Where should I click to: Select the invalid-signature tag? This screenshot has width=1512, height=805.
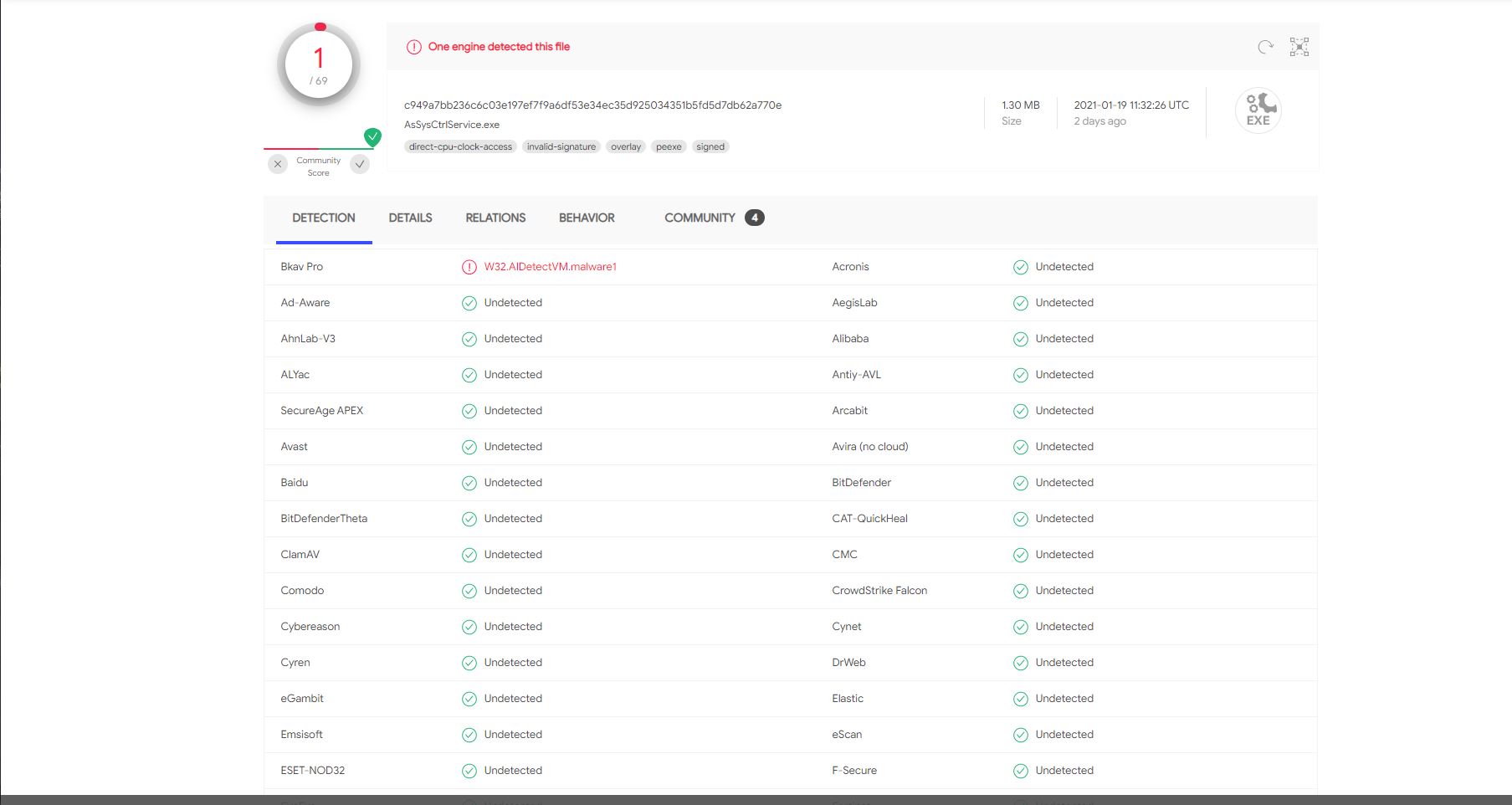[x=561, y=146]
